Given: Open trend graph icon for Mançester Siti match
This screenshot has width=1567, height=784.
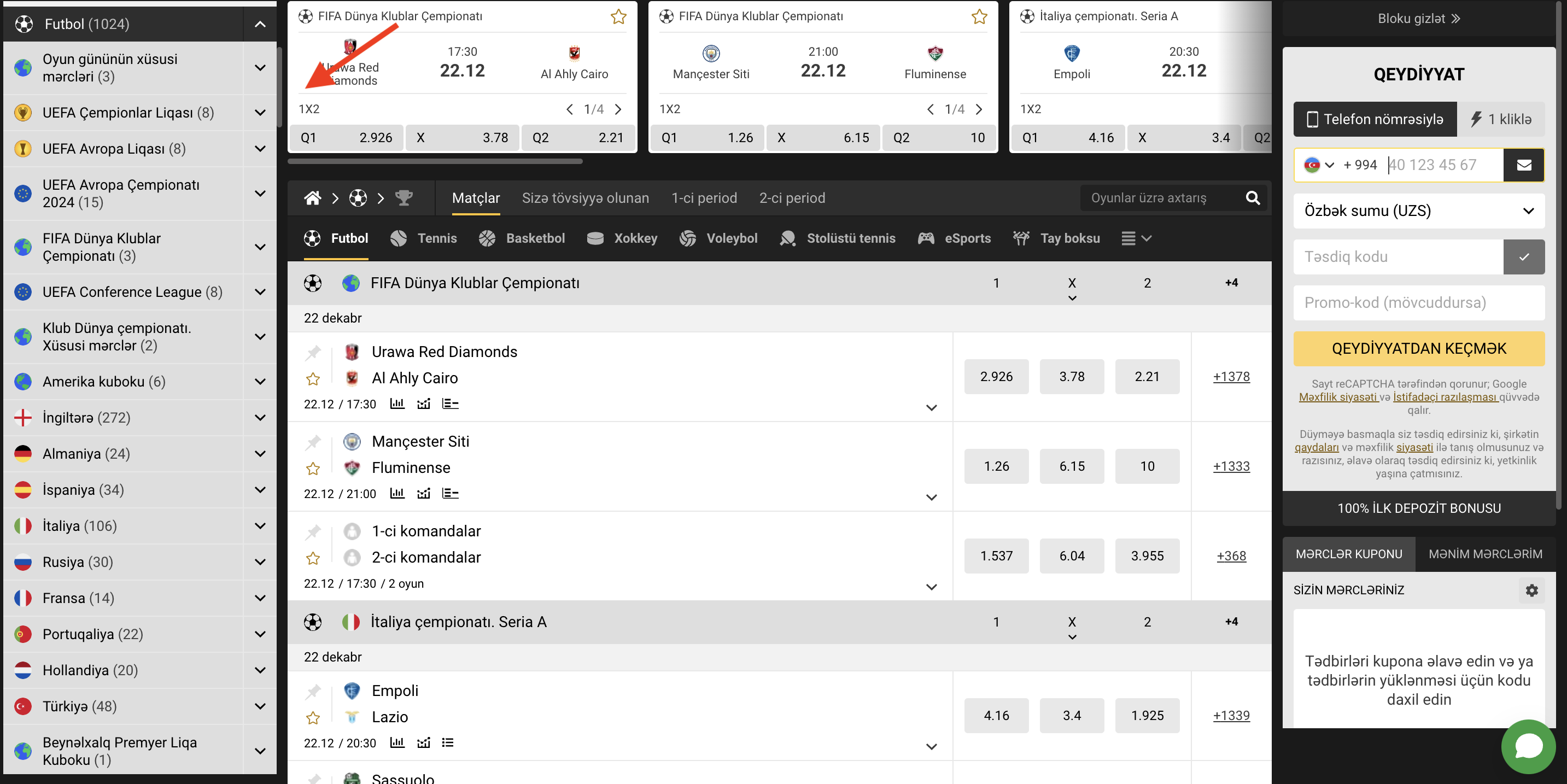Looking at the screenshot, I should (x=424, y=493).
